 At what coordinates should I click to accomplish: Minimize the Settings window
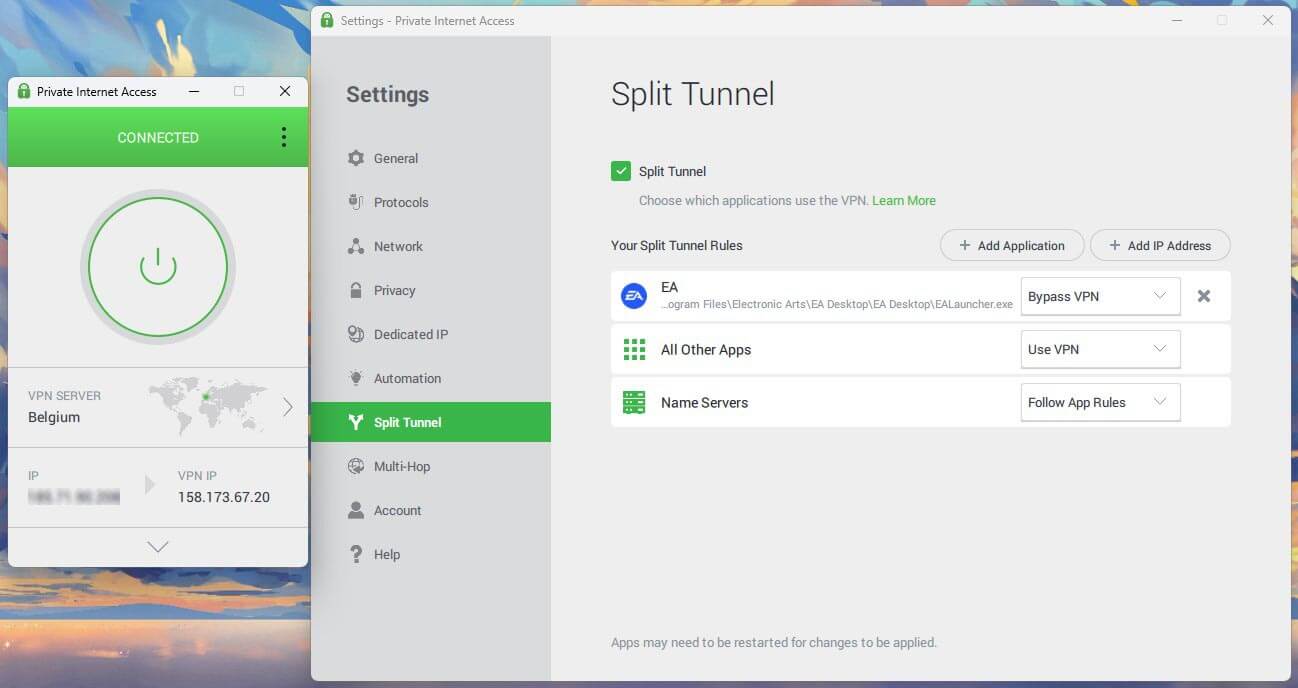click(x=1175, y=20)
